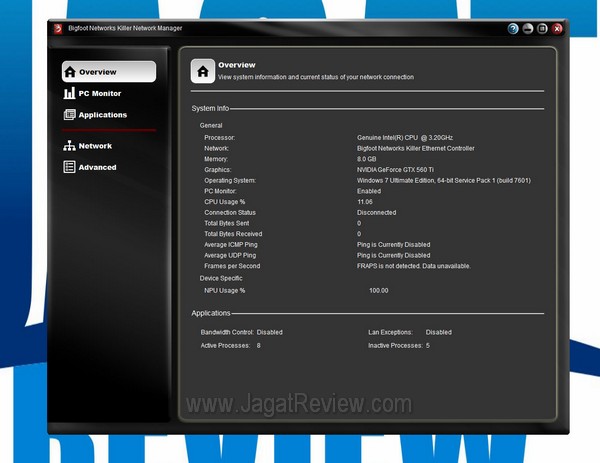Click the Killer logo in title bar
This screenshot has height=463, width=600.
pos(58,29)
